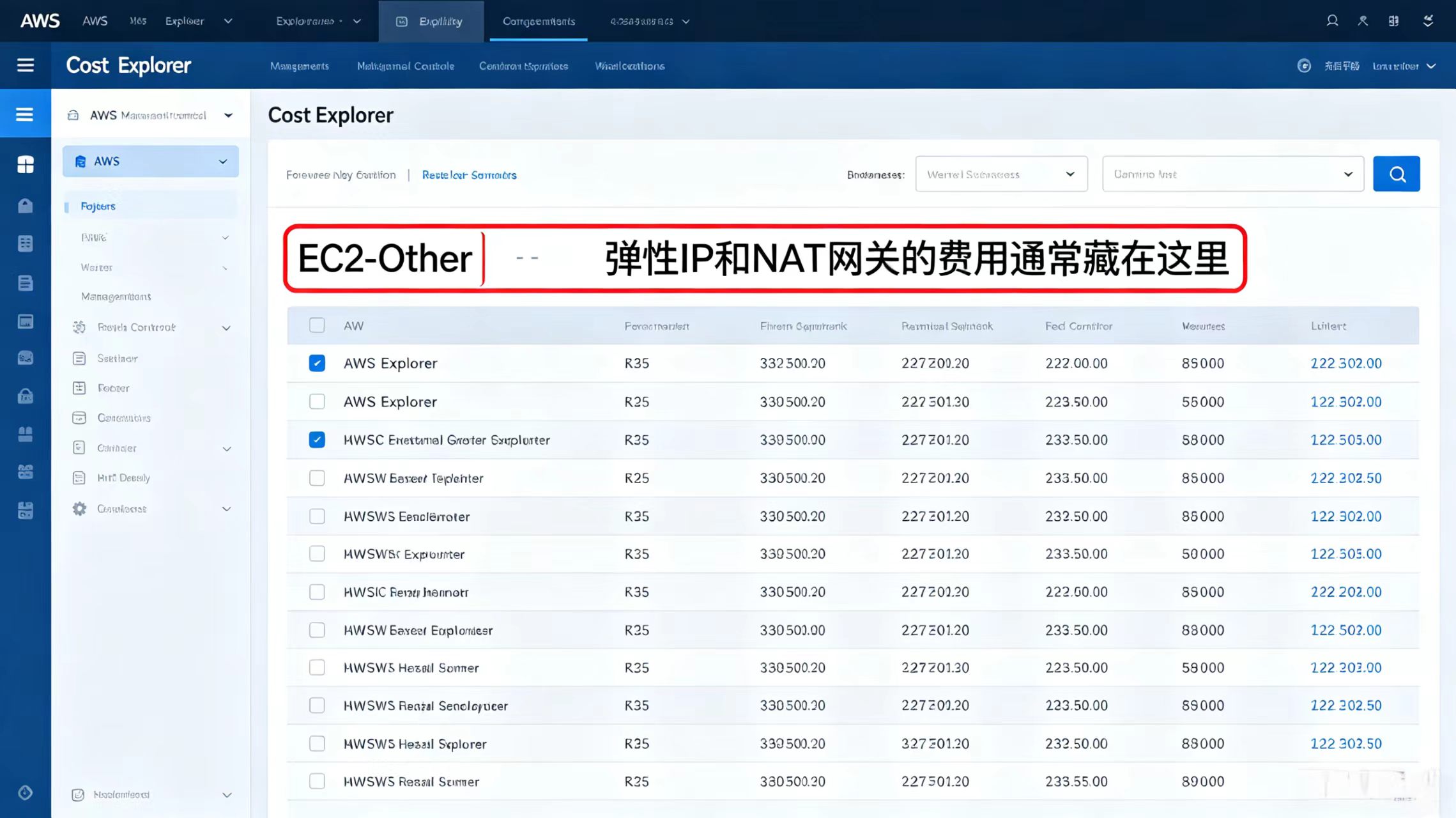This screenshot has height=818, width=1456.
Task: Open the account ID dropdown in the top bar
Action: click(650, 22)
